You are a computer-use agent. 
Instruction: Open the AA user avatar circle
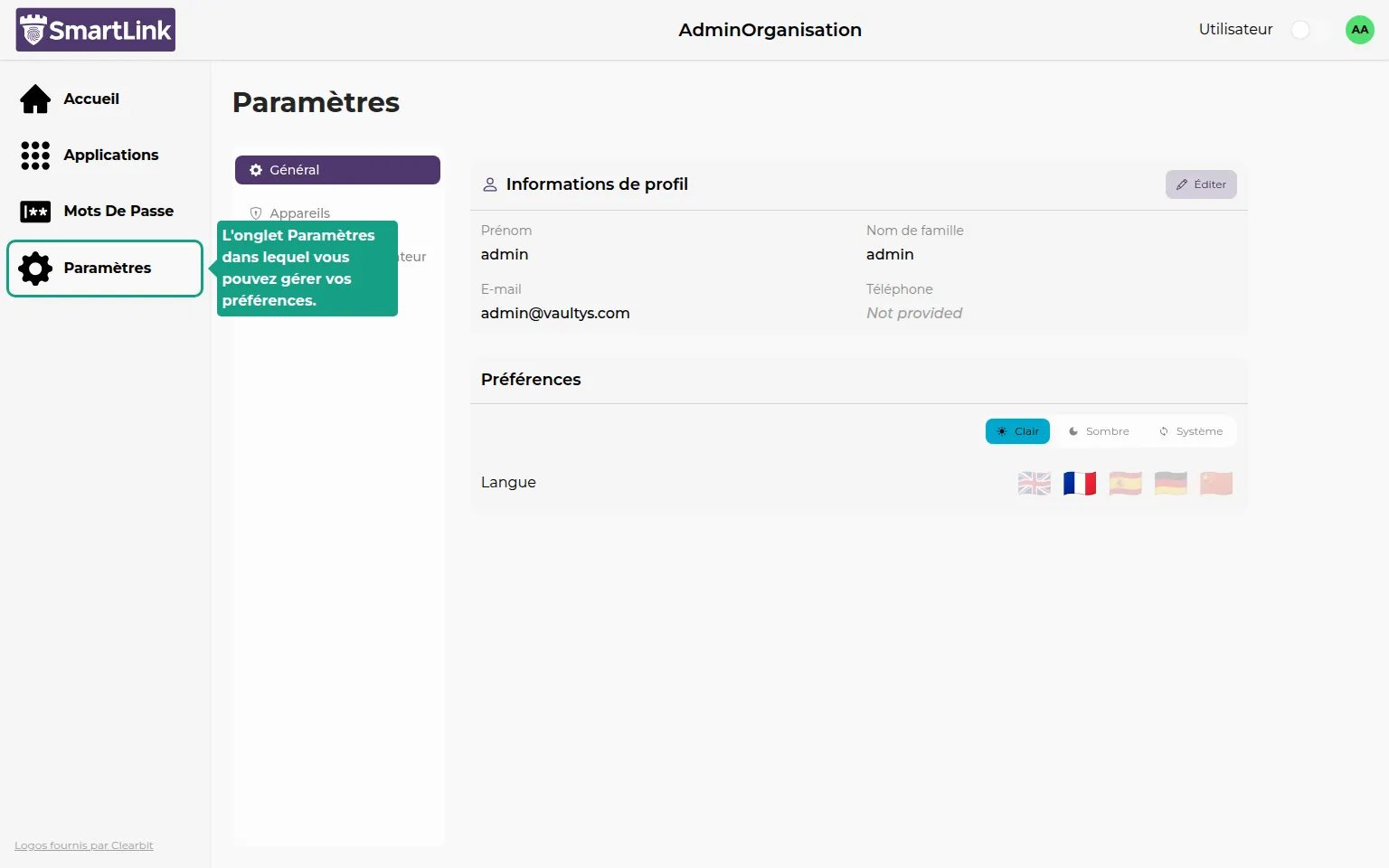(x=1359, y=29)
